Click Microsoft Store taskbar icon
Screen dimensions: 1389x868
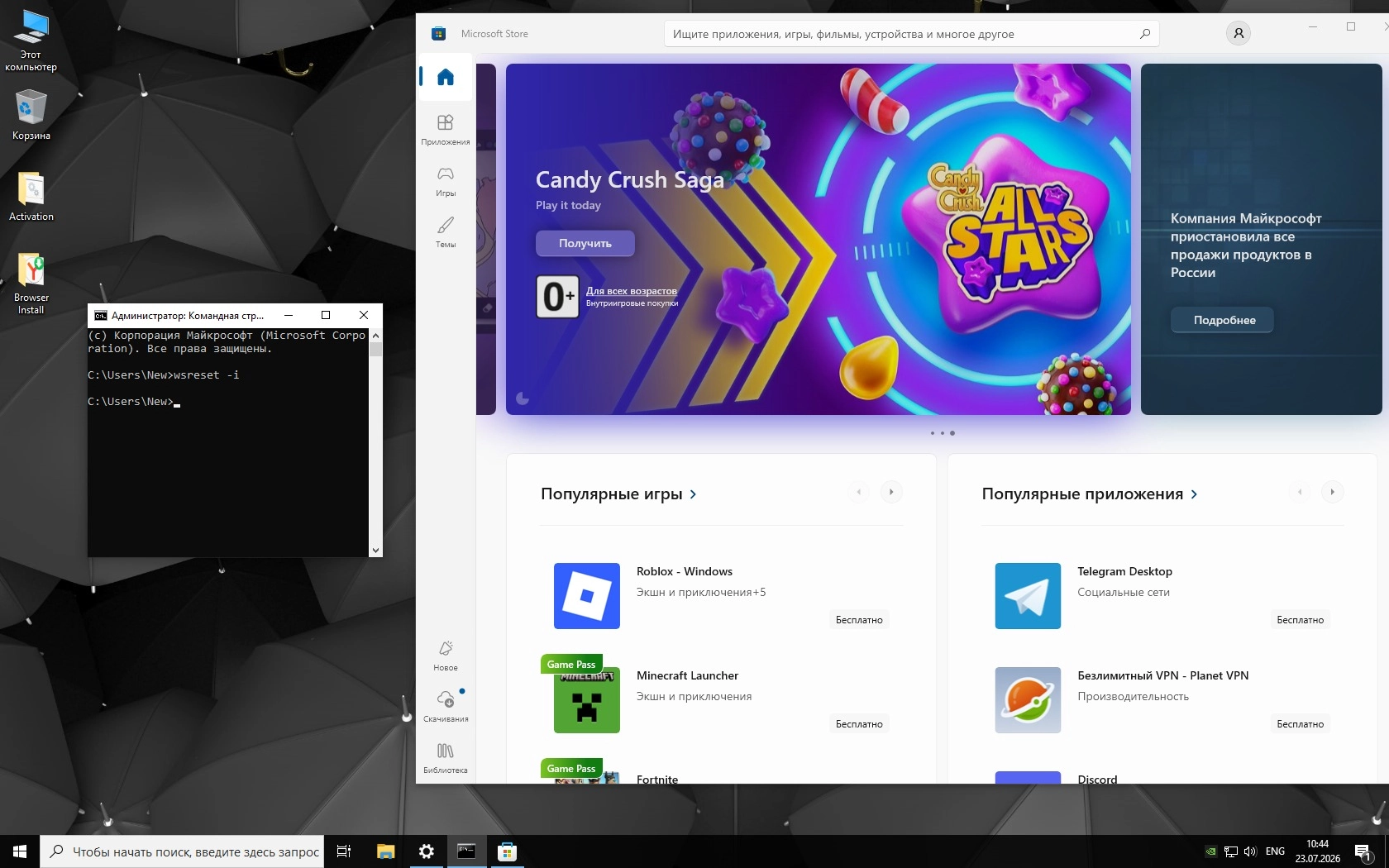508,851
